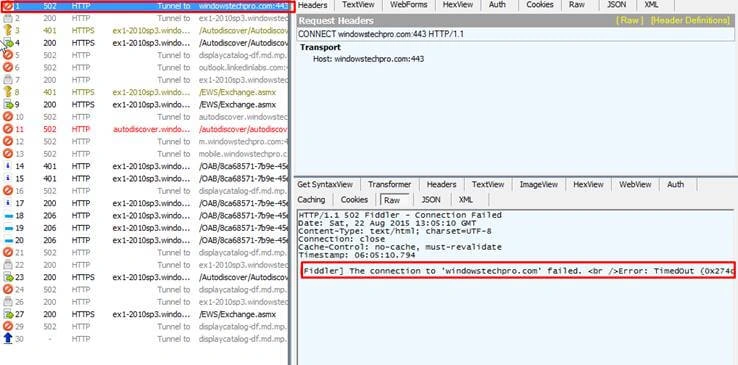Open the request Auth tab
This screenshot has width=738, height=365.
[x=497, y=5]
